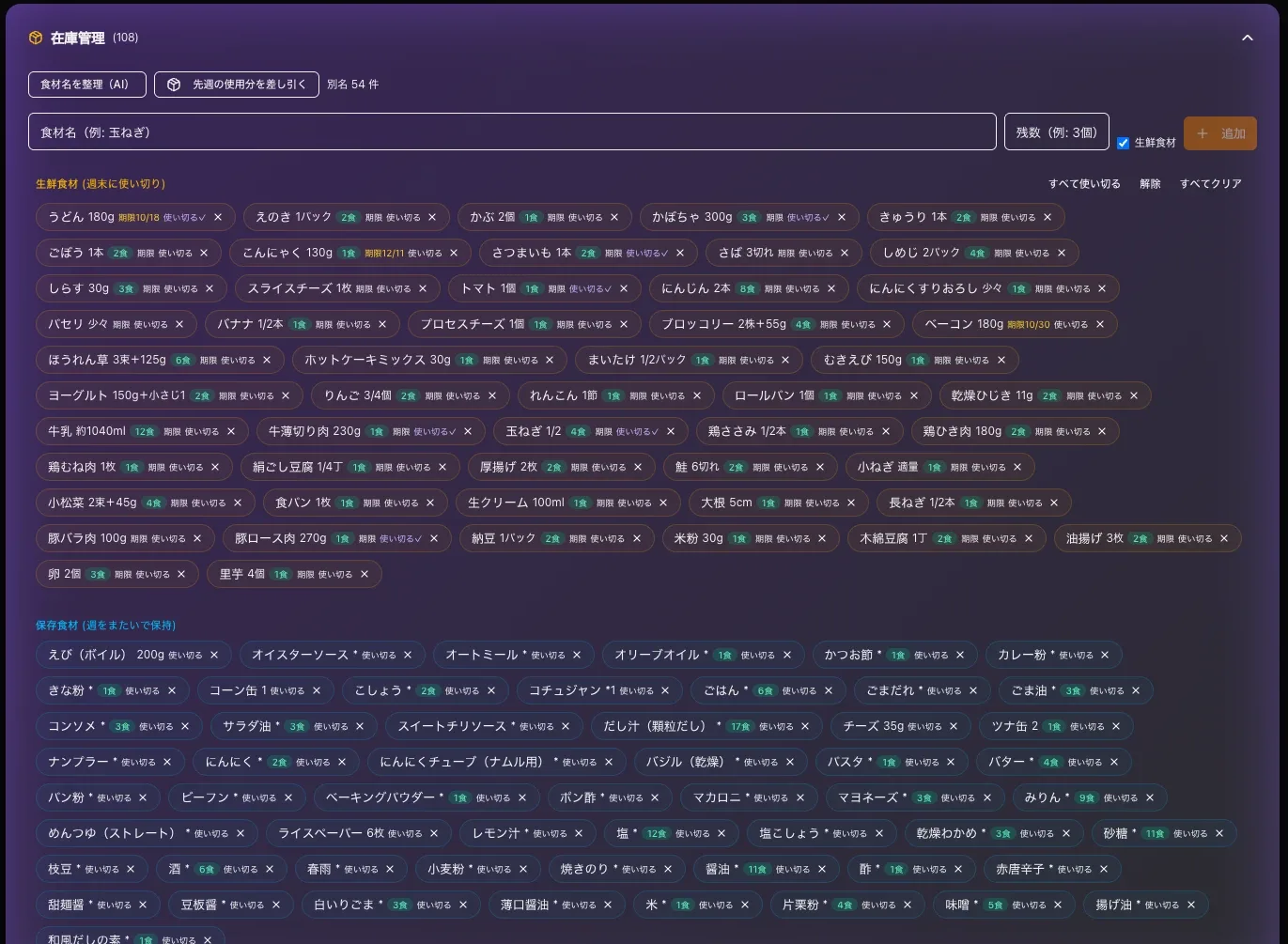
Task: Toggle 使い切る on さつまいも 1本
Action: click(x=647, y=254)
